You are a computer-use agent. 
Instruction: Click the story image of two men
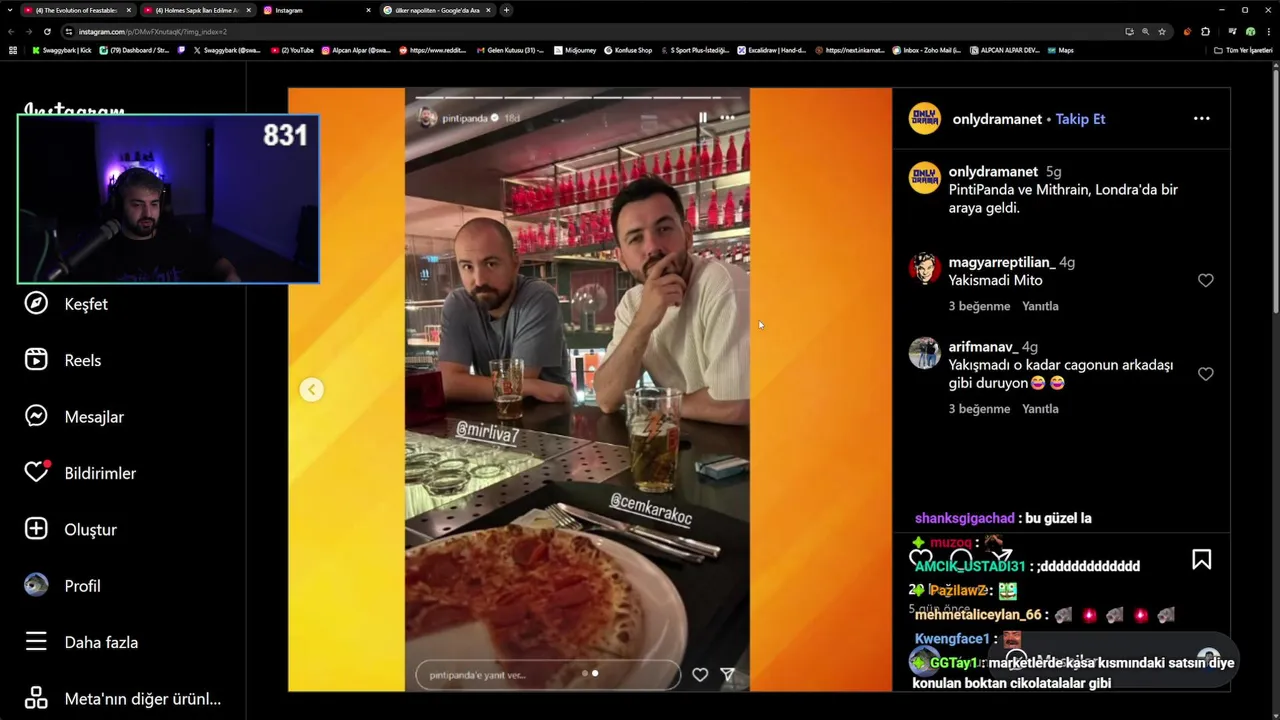[577, 389]
